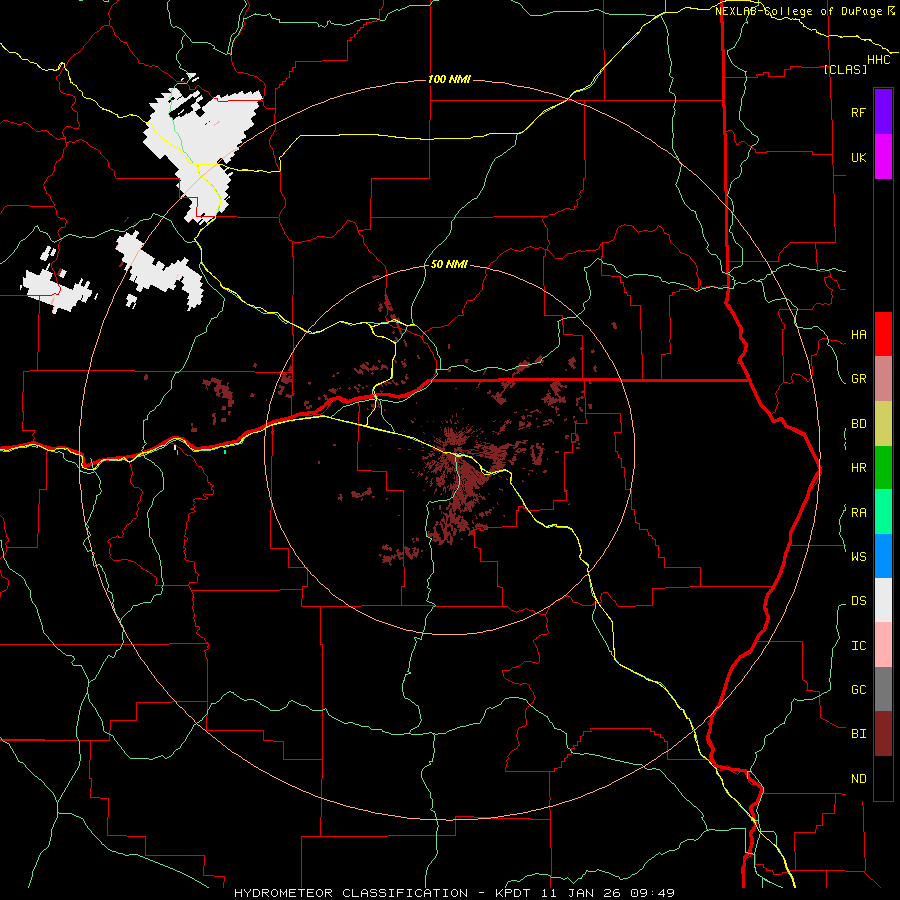This screenshot has height=900, width=900.
Task: Click the BI legend label
Action: [x=859, y=734]
